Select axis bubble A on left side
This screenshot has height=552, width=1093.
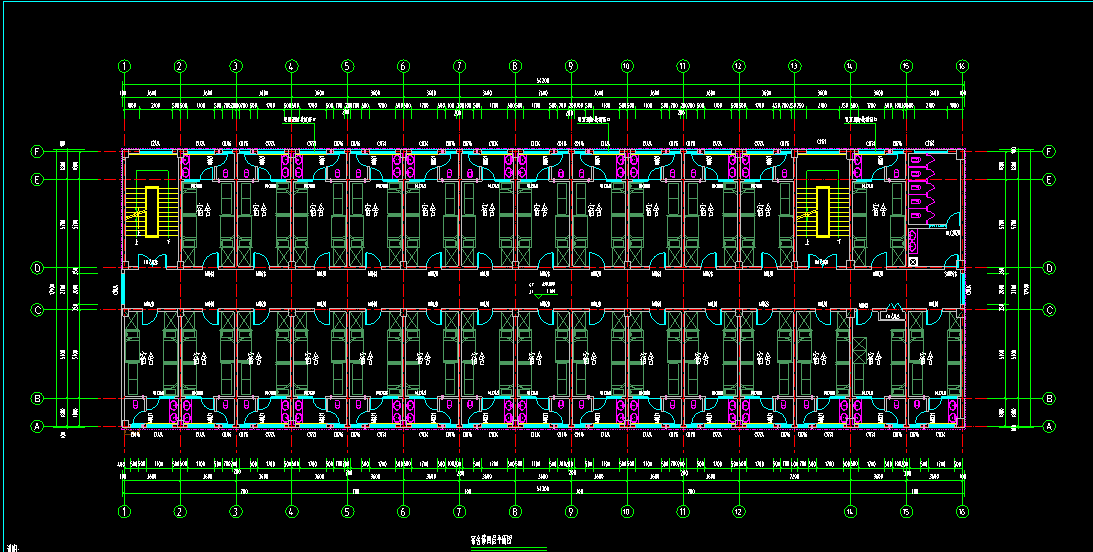[x=37, y=426]
